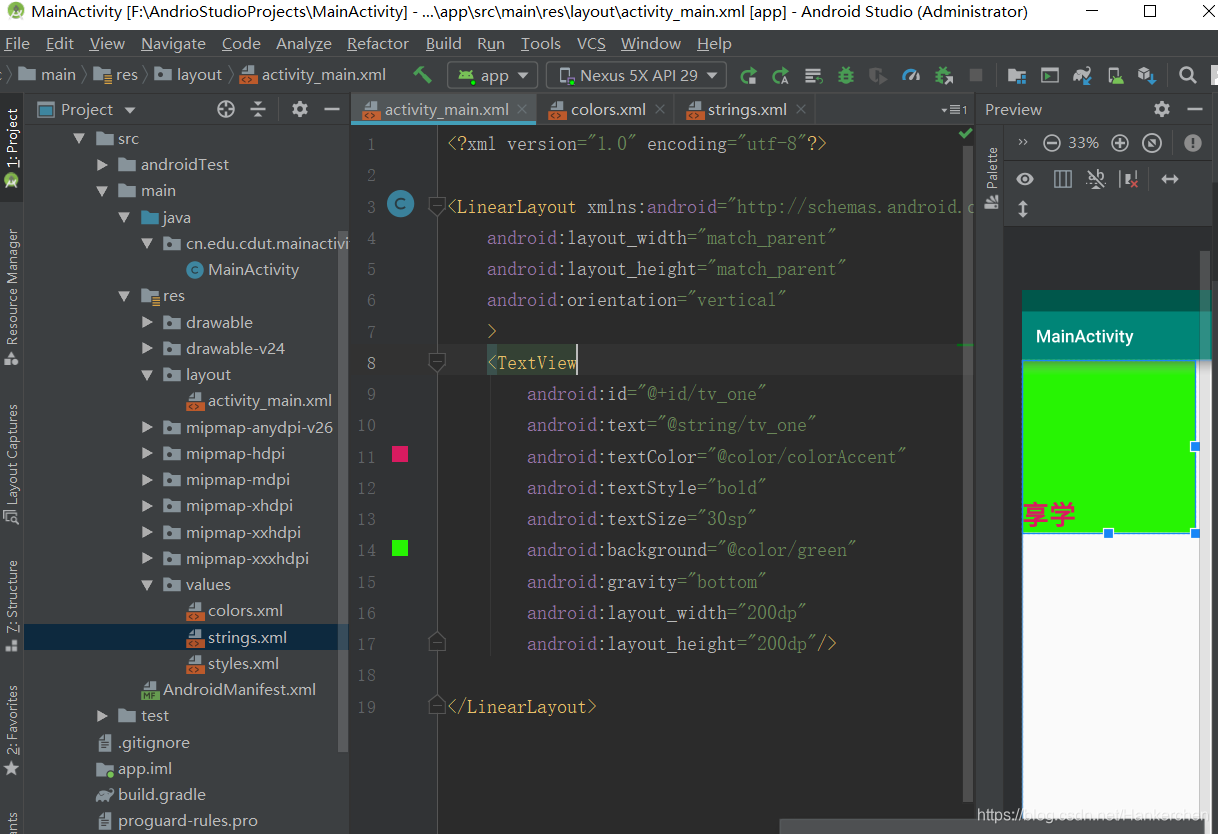The height and width of the screenshot is (834, 1218).
Task: Click Collapse All icon in Project panel
Action: 258,109
